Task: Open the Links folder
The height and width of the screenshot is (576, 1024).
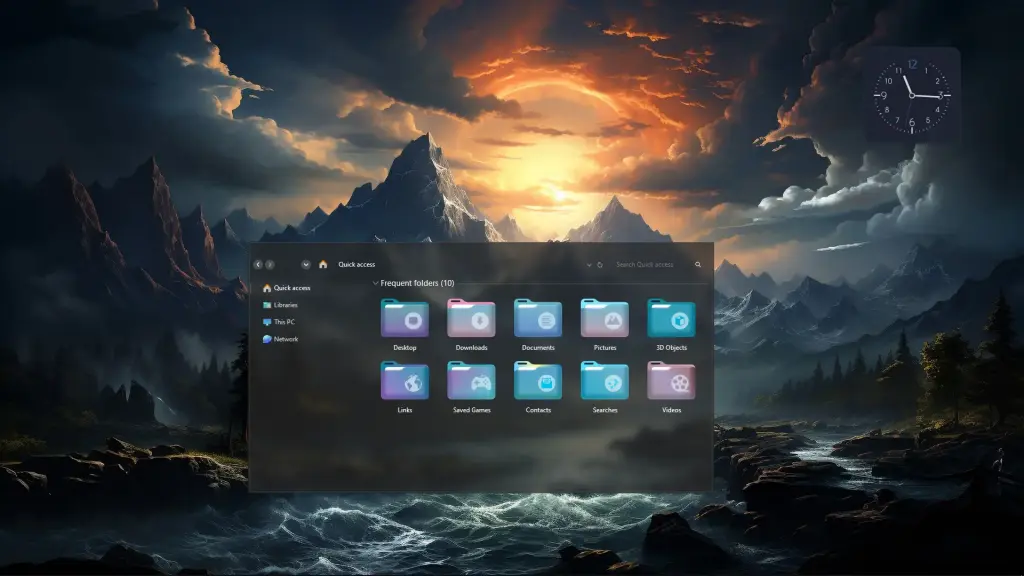Action: 404,381
